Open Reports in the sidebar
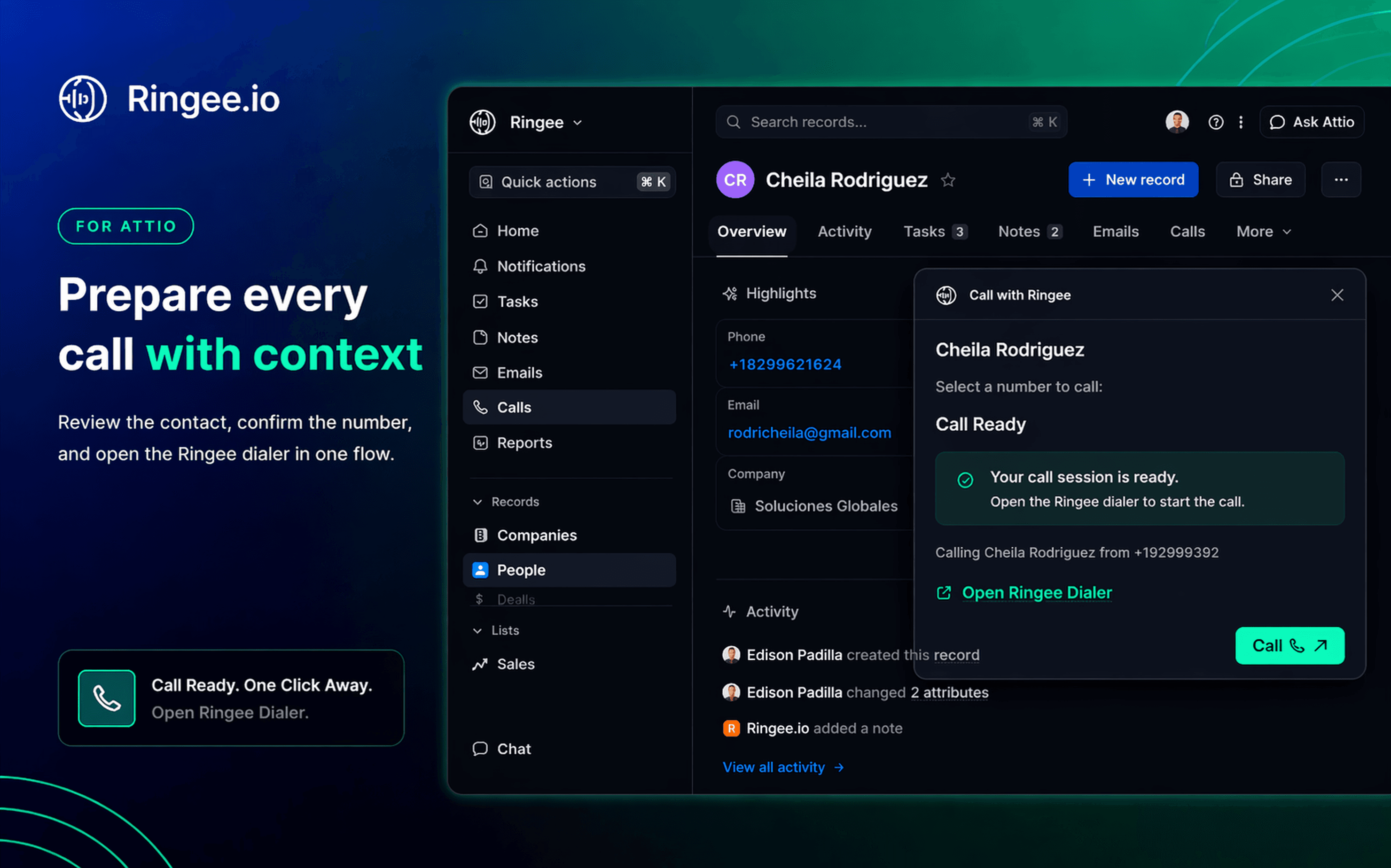This screenshot has width=1391, height=868. point(569,442)
